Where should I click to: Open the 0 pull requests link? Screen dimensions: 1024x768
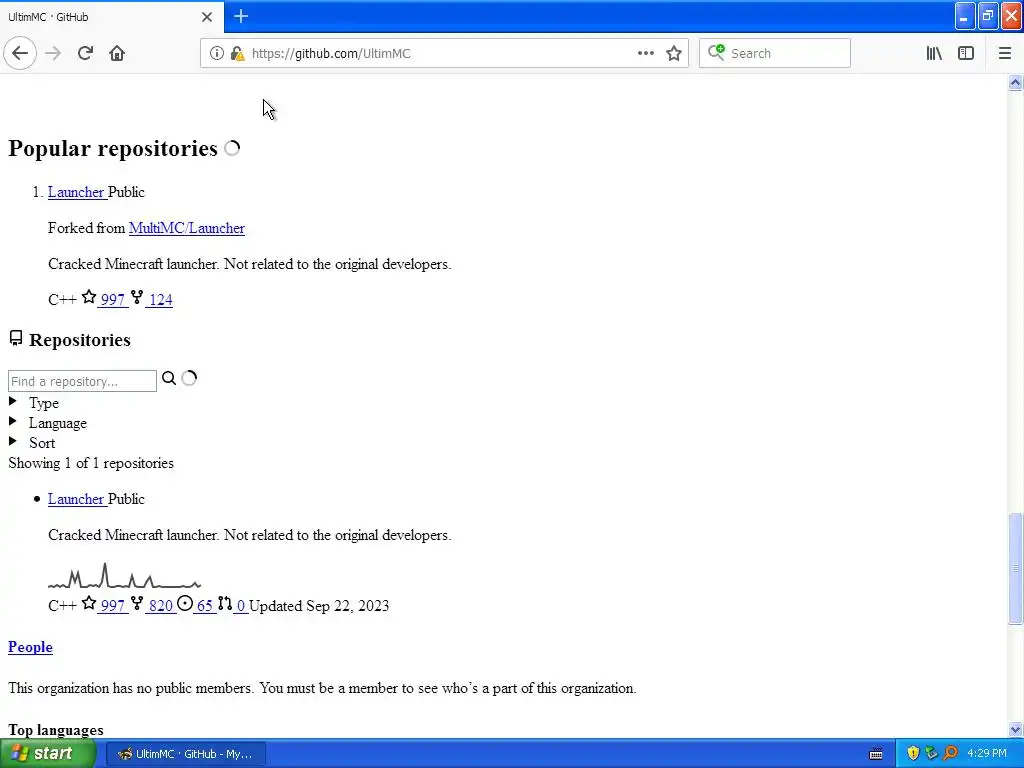tap(240, 605)
